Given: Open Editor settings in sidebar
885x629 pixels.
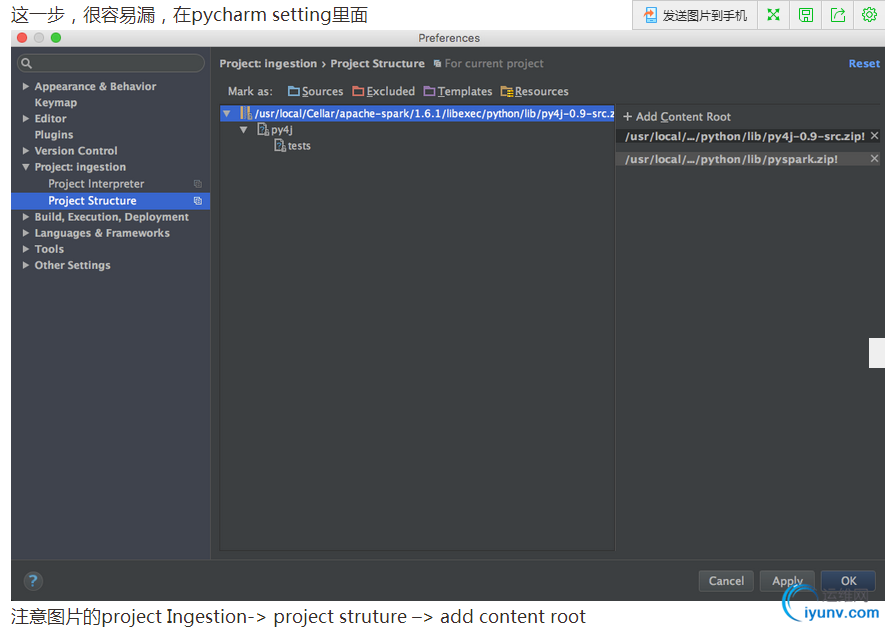Looking at the screenshot, I should [50, 119].
